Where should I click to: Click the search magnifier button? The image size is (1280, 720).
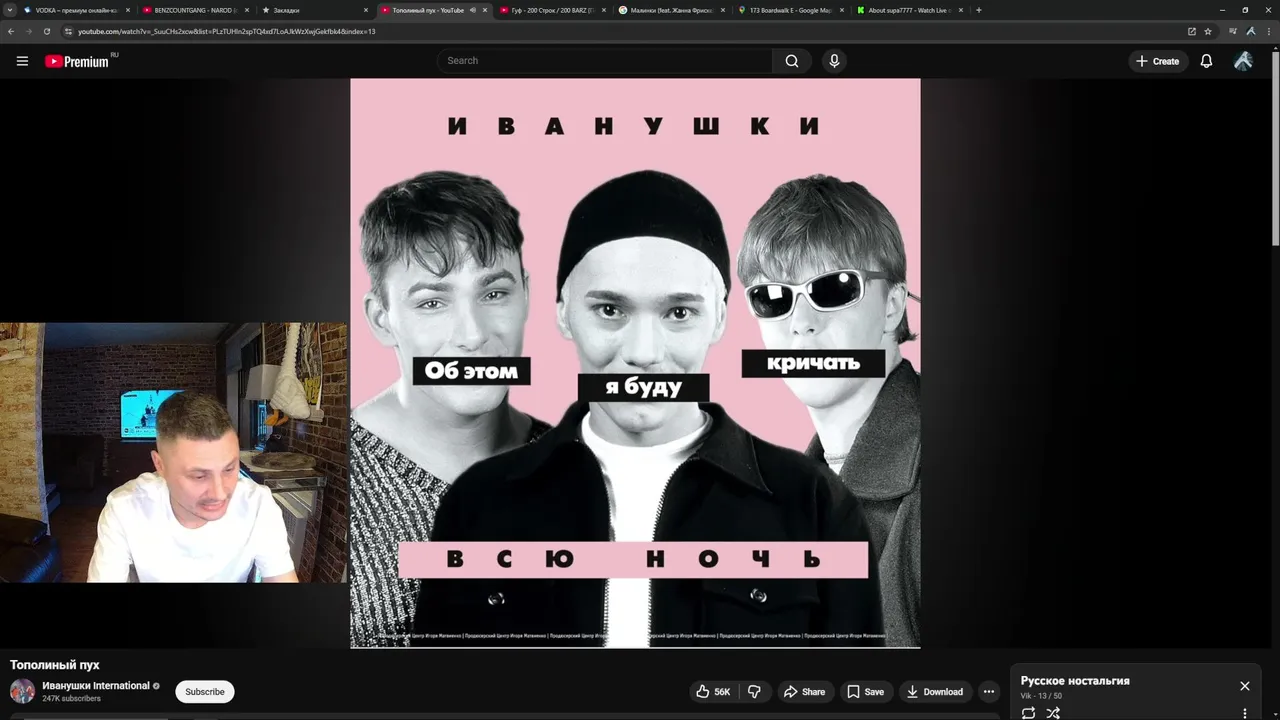792,61
